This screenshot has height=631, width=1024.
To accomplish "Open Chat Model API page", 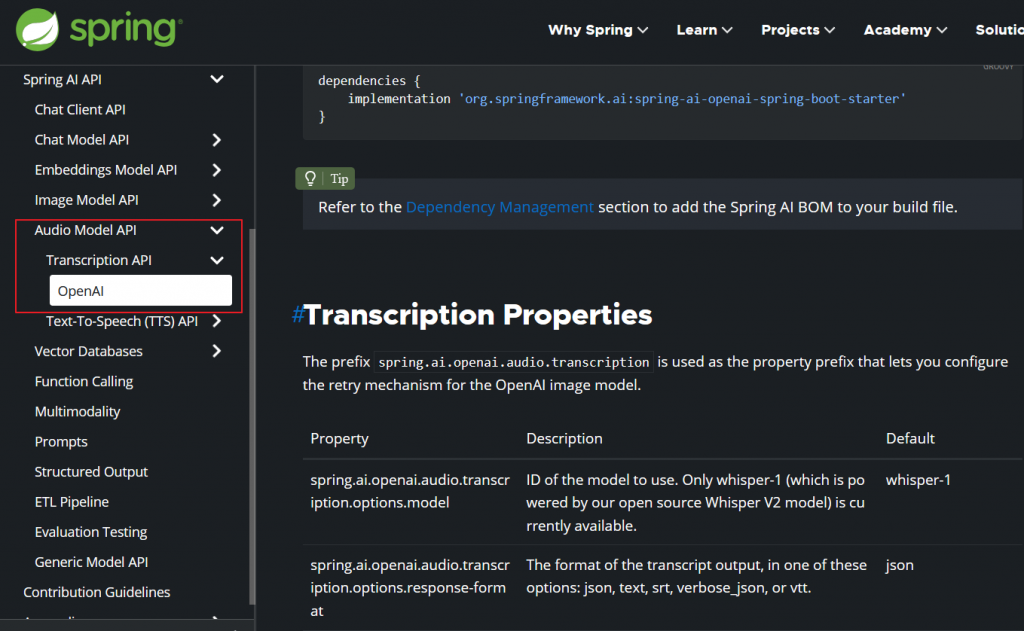I will click(x=82, y=140).
